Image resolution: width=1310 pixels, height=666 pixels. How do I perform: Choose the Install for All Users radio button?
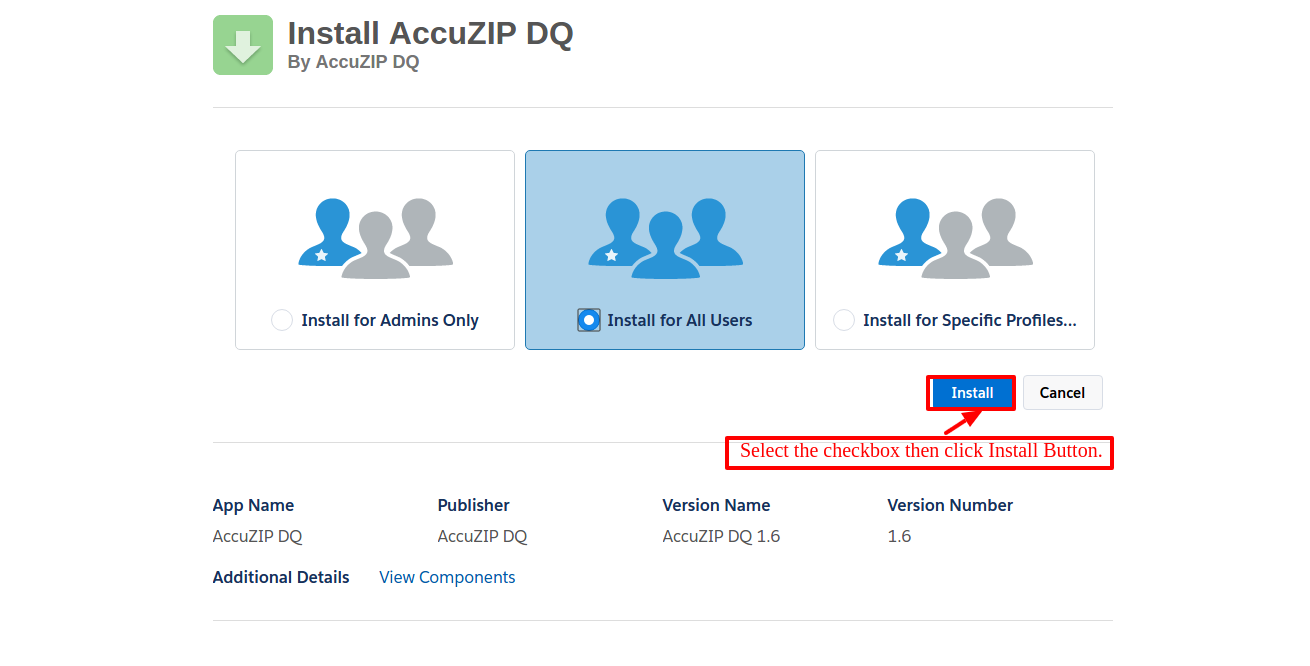point(589,320)
